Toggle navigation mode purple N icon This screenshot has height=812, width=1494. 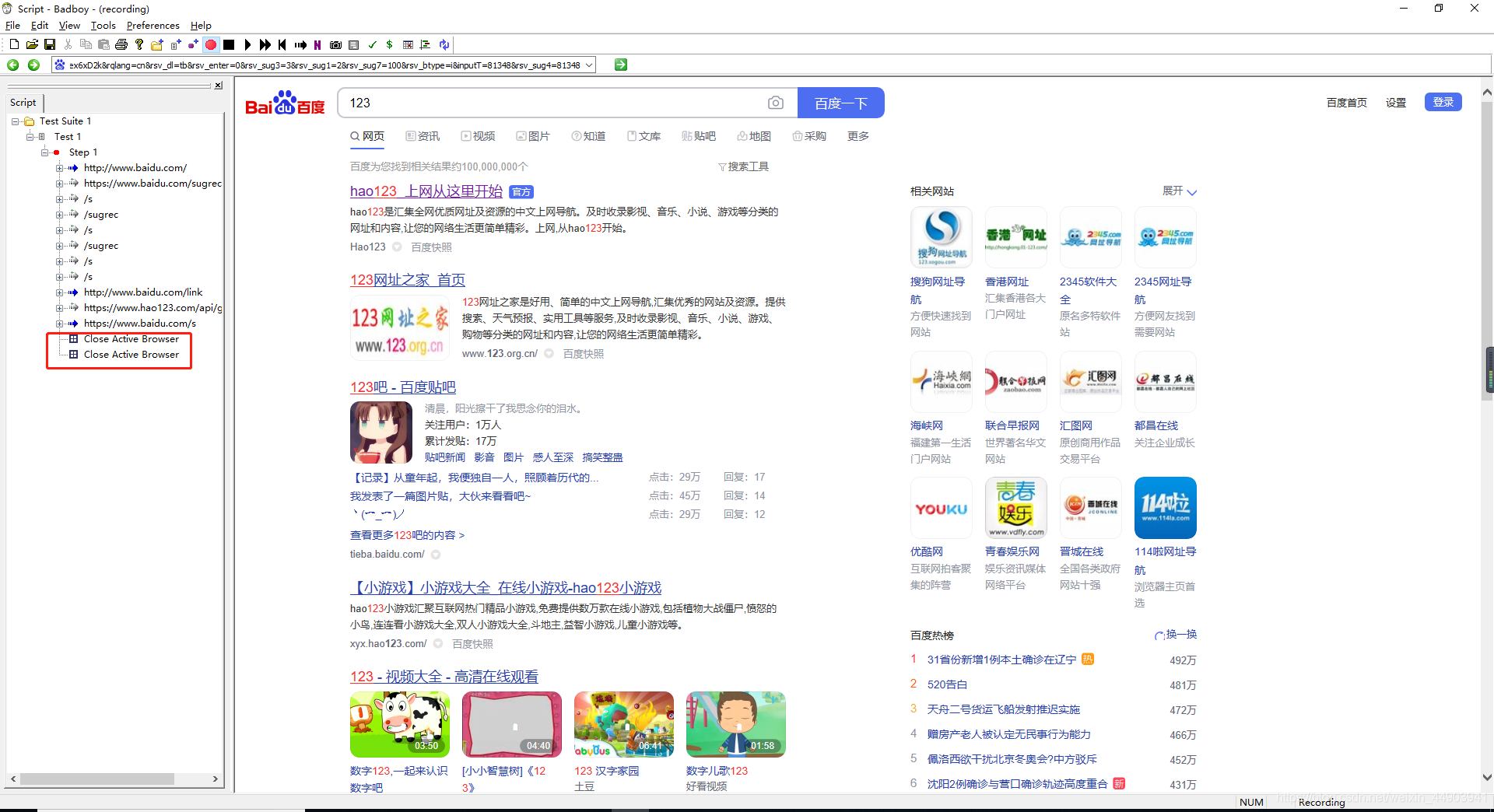(317, 44)
